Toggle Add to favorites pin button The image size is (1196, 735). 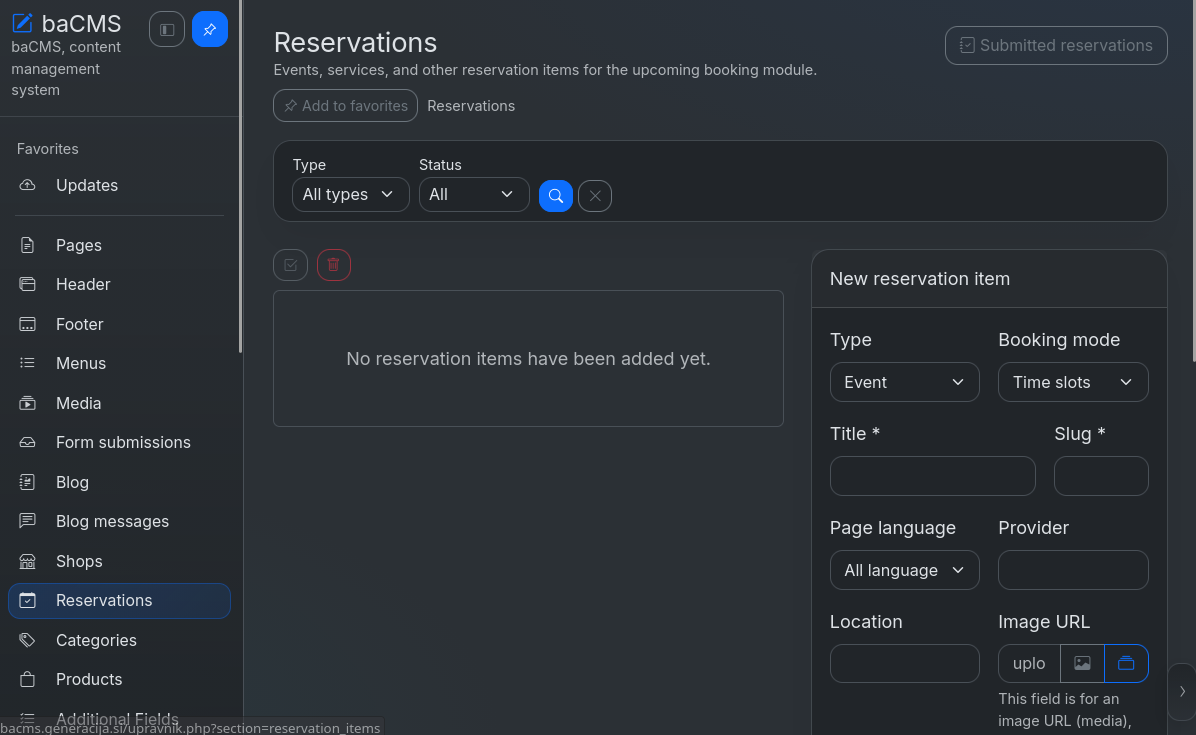[x=346, y=106]
